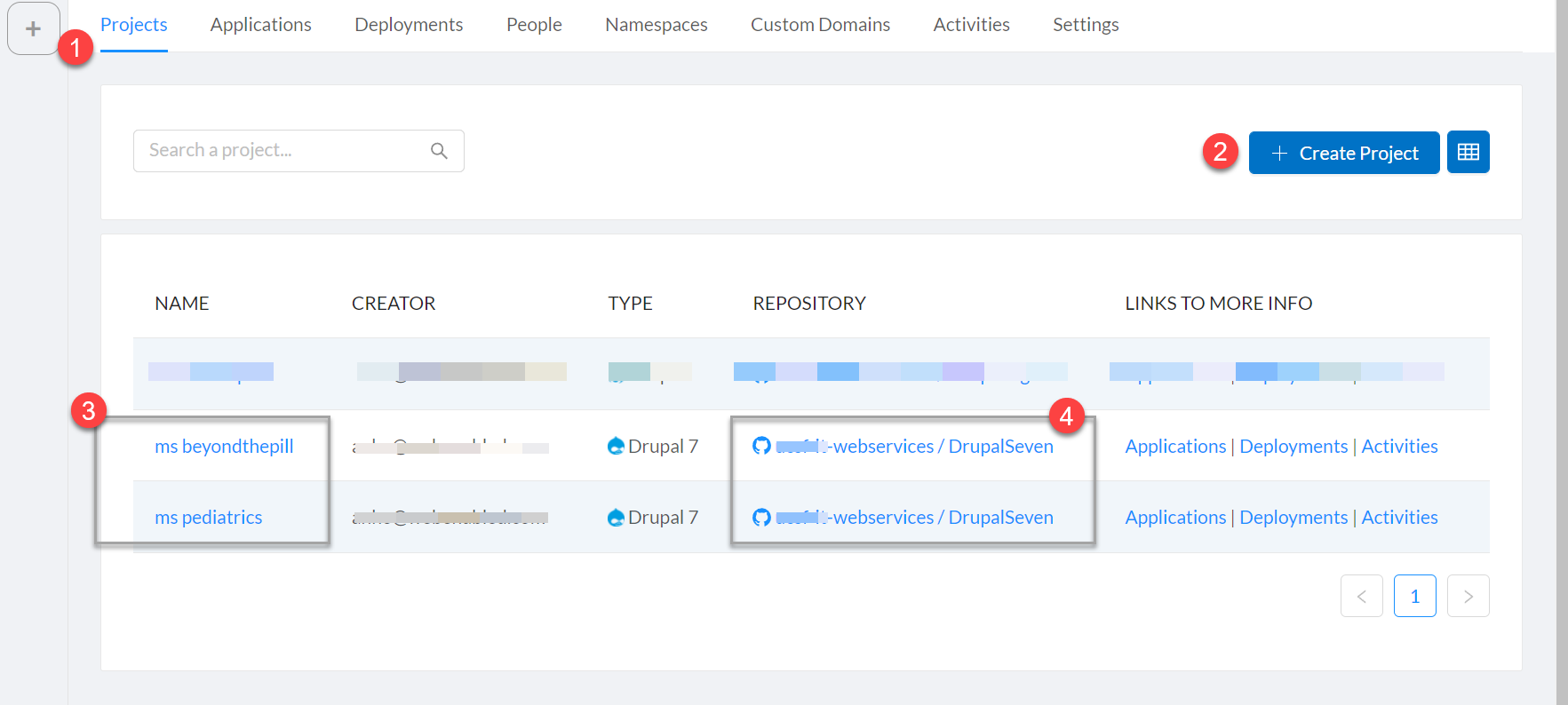Go to previous page arrow
Viewport: 1568px width, 705px height.
coord(1361,596)
